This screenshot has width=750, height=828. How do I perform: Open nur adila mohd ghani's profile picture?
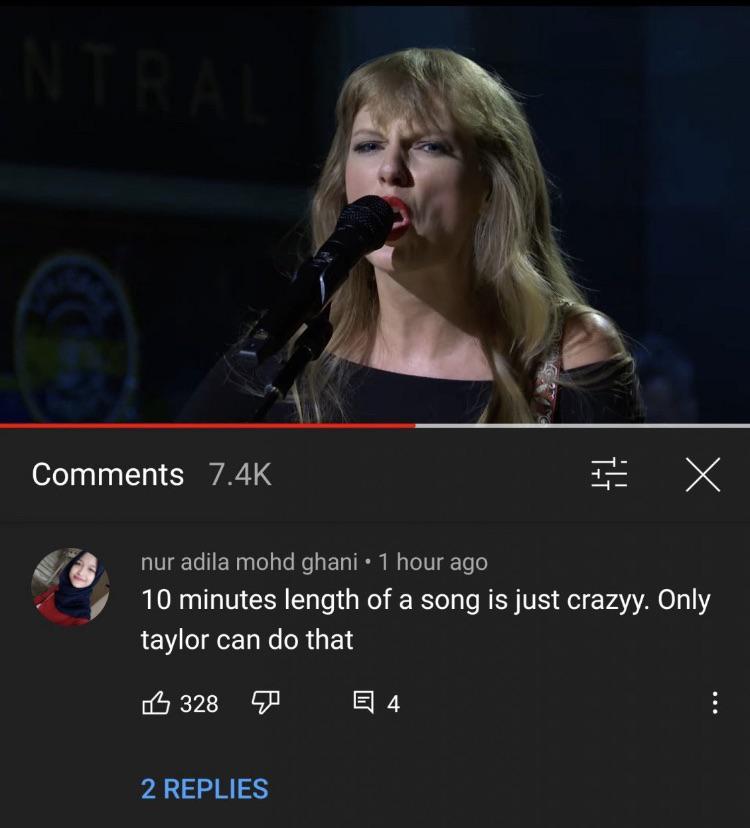tap(70, 587)
